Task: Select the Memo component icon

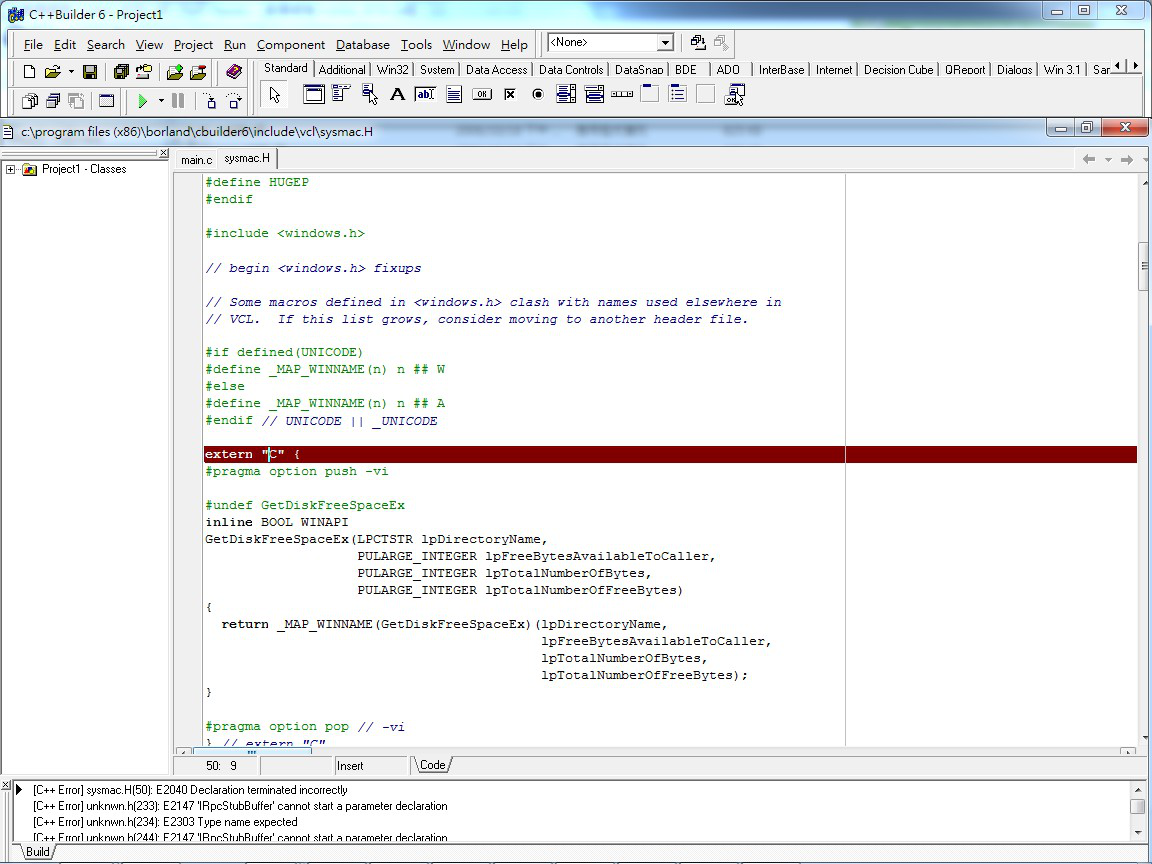Action: [x=453, y=95]
